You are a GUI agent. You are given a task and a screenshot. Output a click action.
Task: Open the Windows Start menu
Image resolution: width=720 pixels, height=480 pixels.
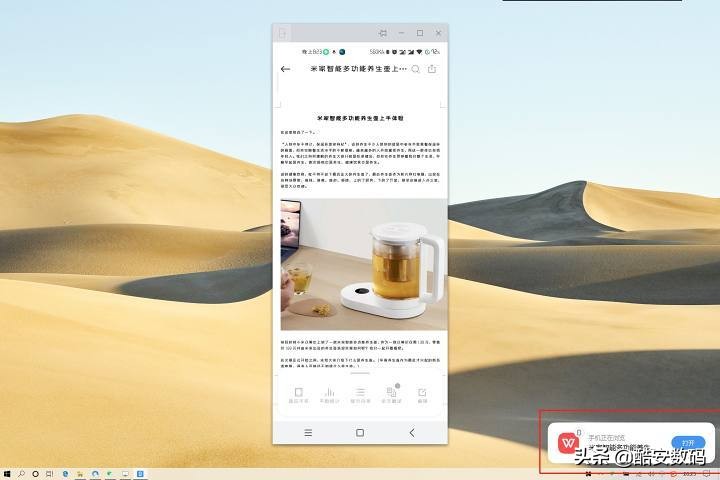pyautogui.click(x=7, y=474)
